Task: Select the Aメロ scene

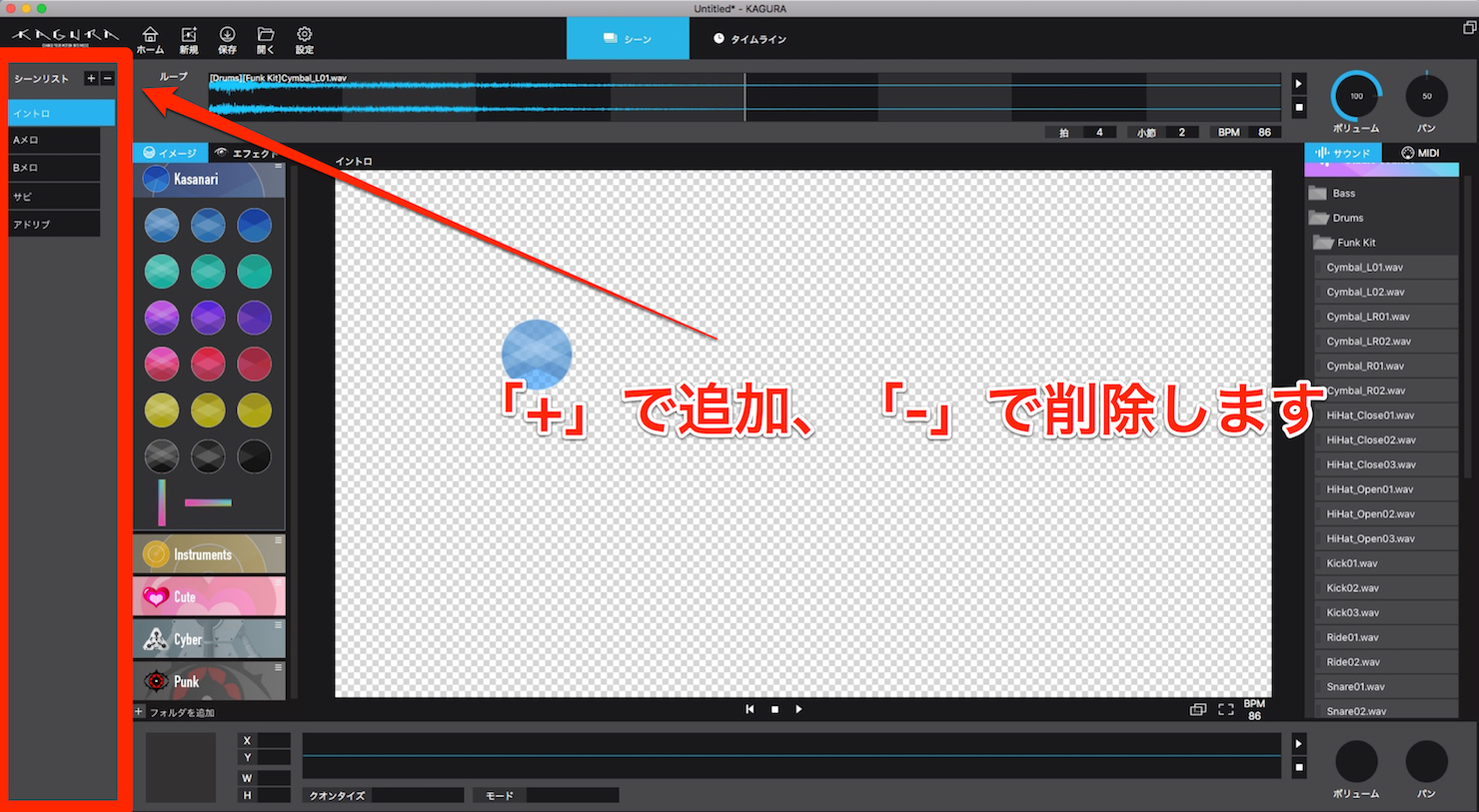Action: click(54, 140)
